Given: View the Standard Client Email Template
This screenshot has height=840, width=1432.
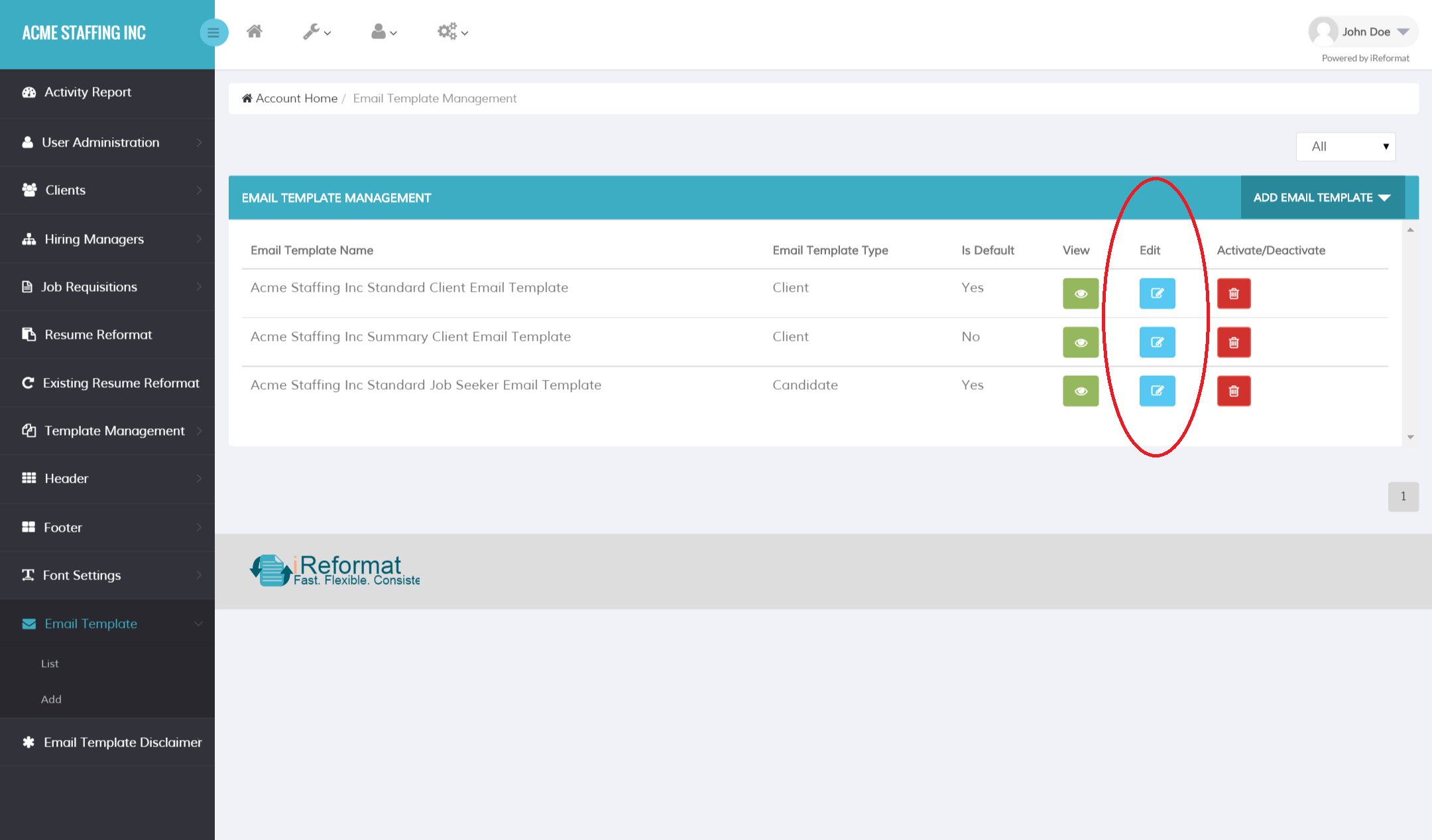Looking at the screenshot, I should 1081,294.
